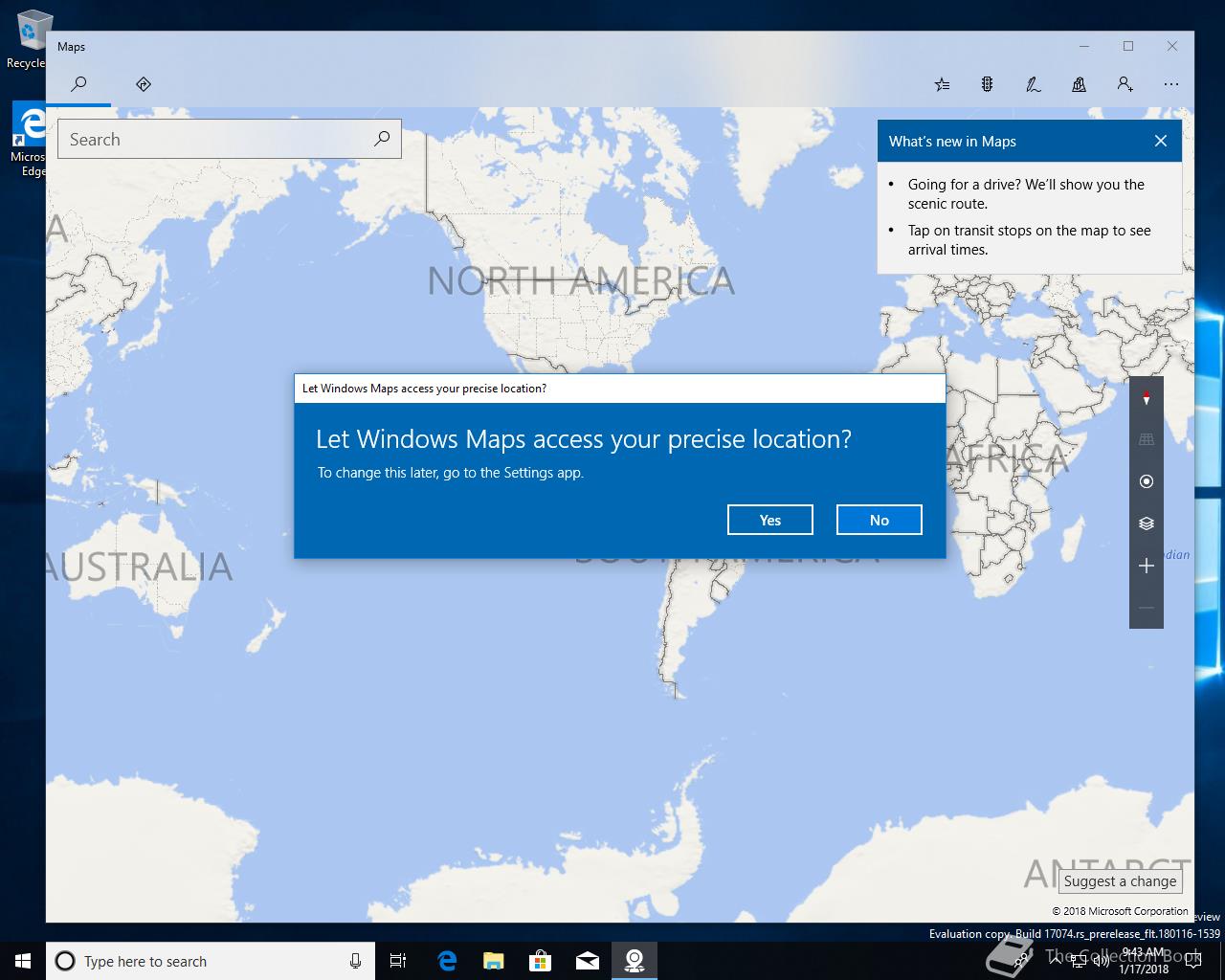
Task: Open Microsoft Store from the taskbar
Action: 541,961
